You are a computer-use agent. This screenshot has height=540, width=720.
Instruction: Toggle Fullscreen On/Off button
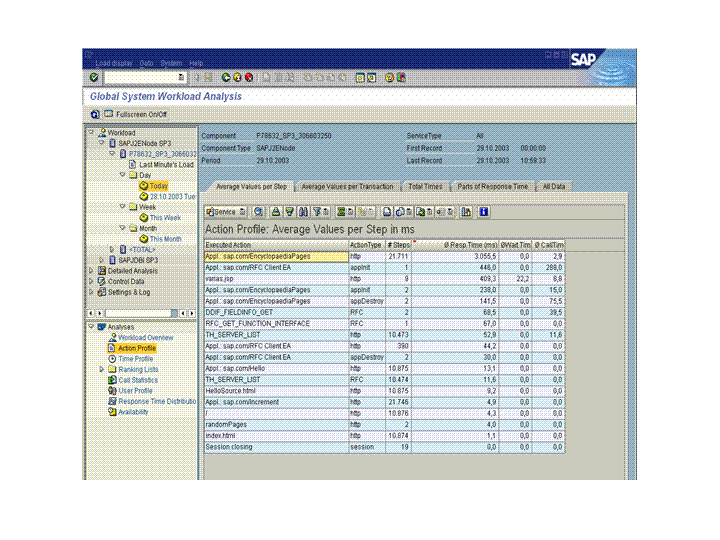click(x=136, y=114)
